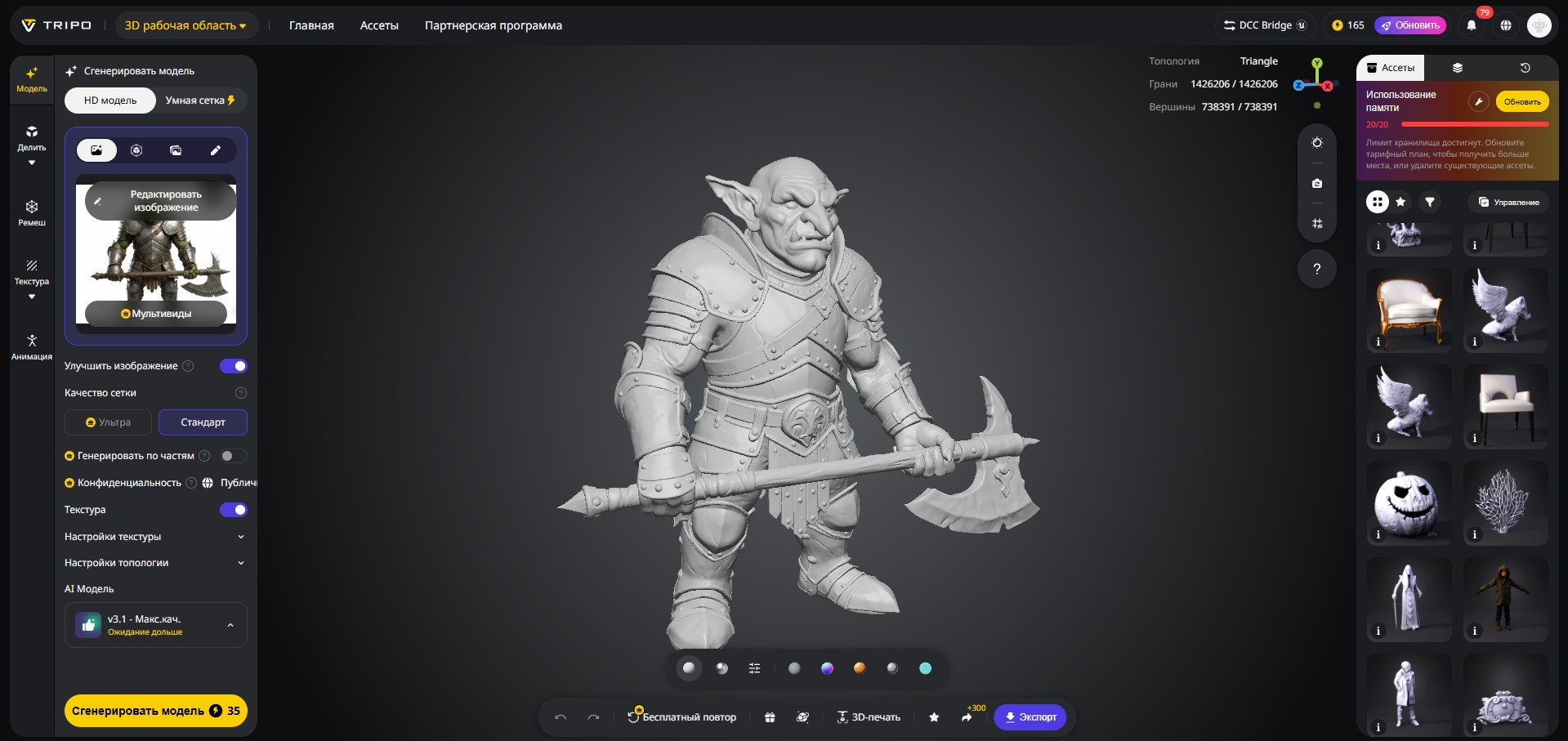
Task: Switch to HD модель mode
Action: [x=110, y=100]
